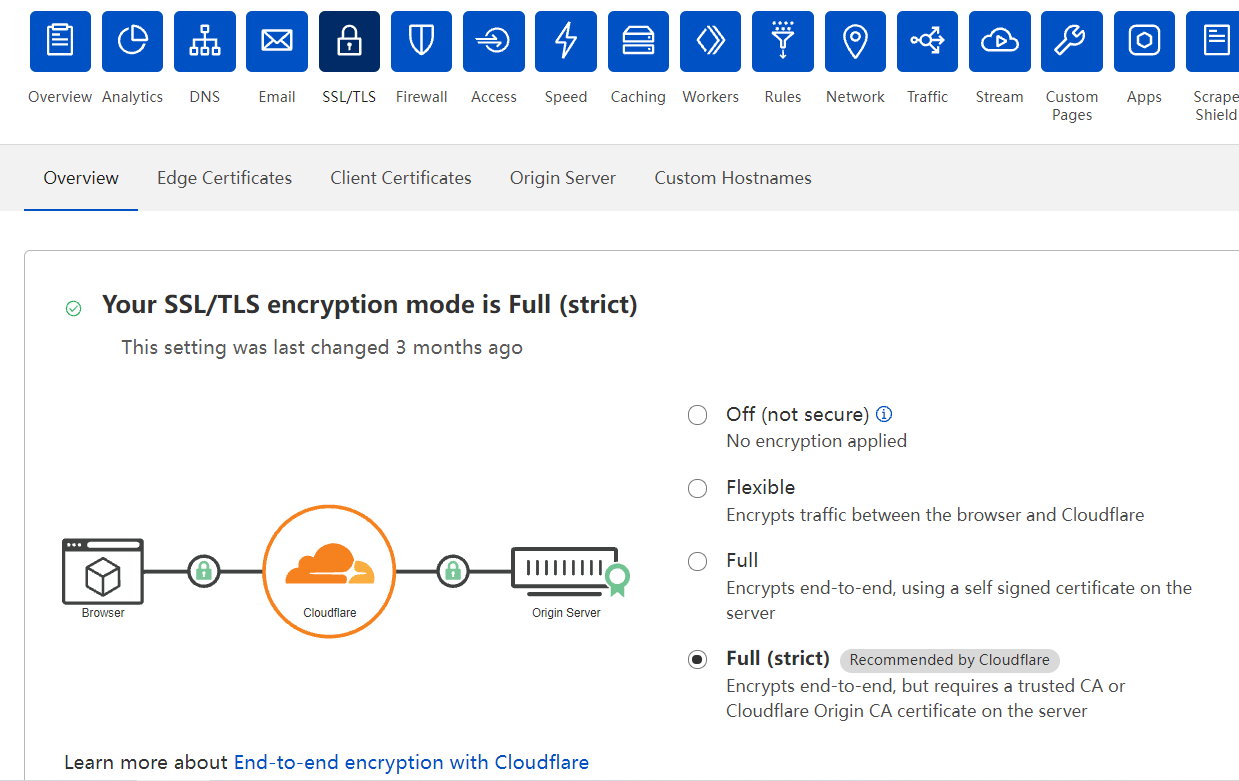Open the Custom Pages wrench icon
Image resolution: width=1239 pixels, height=781 pixels.
1072,41
